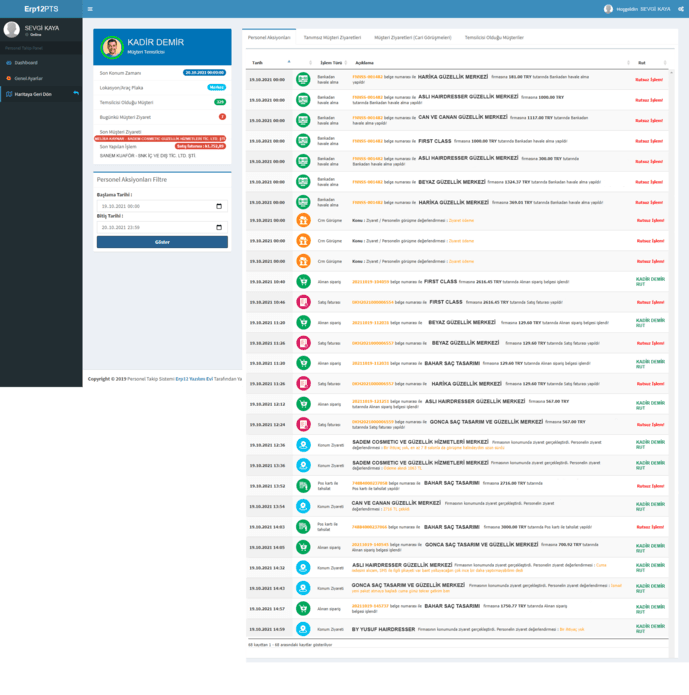This screenshot has width=689, height=695.
Task: Toggle the sidebar hamburger menu icon
Action: point(90,9)
